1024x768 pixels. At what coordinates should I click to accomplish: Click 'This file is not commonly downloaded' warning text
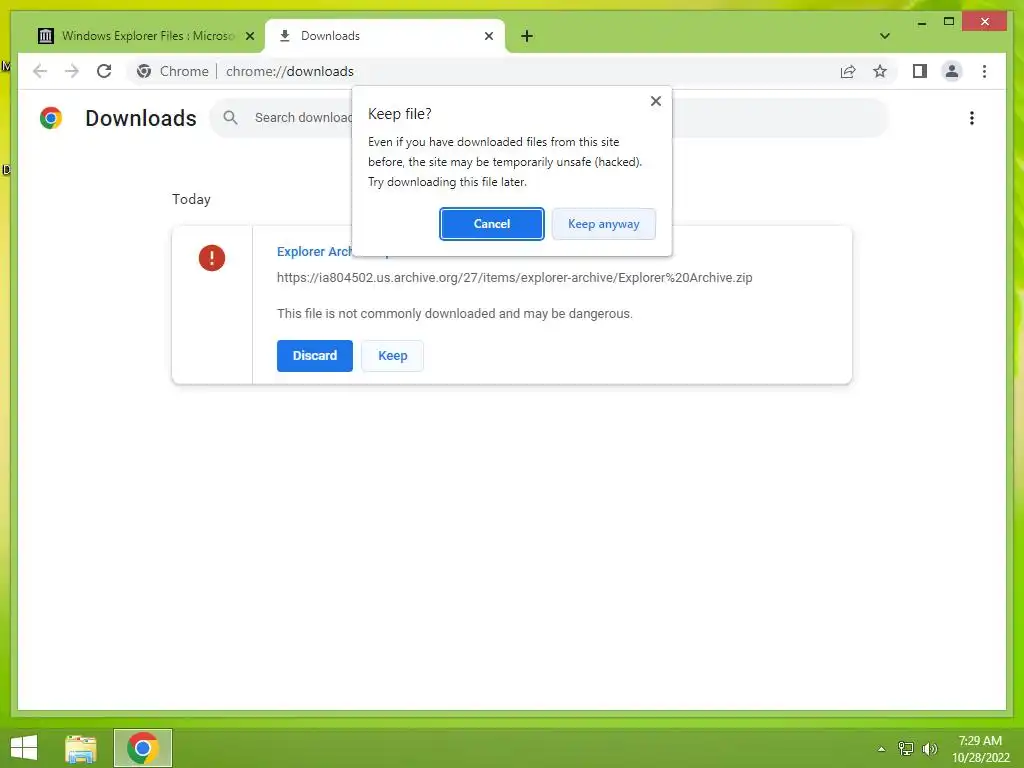(455, 313)
